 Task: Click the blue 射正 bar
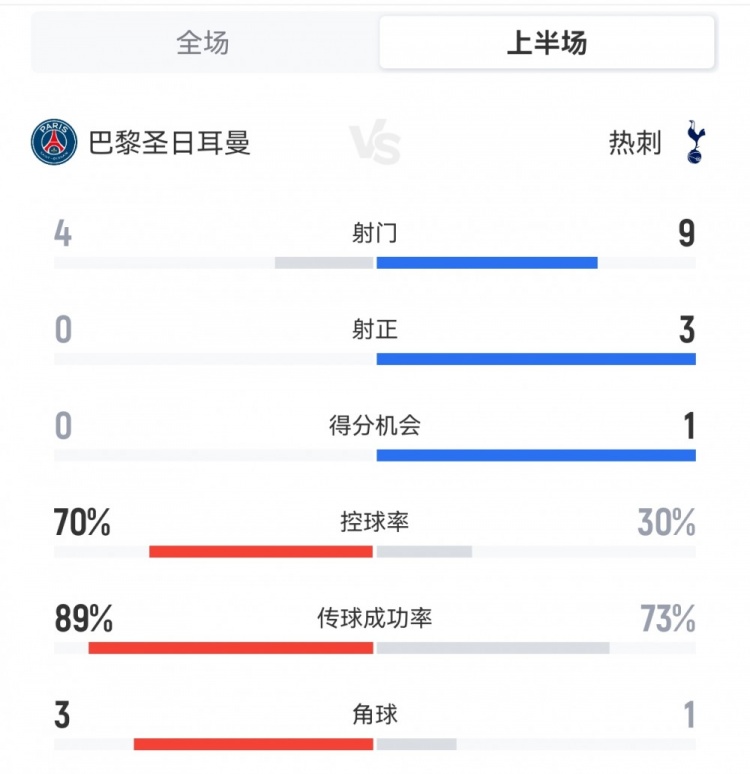pyautogui.click(x=536, y=359)
